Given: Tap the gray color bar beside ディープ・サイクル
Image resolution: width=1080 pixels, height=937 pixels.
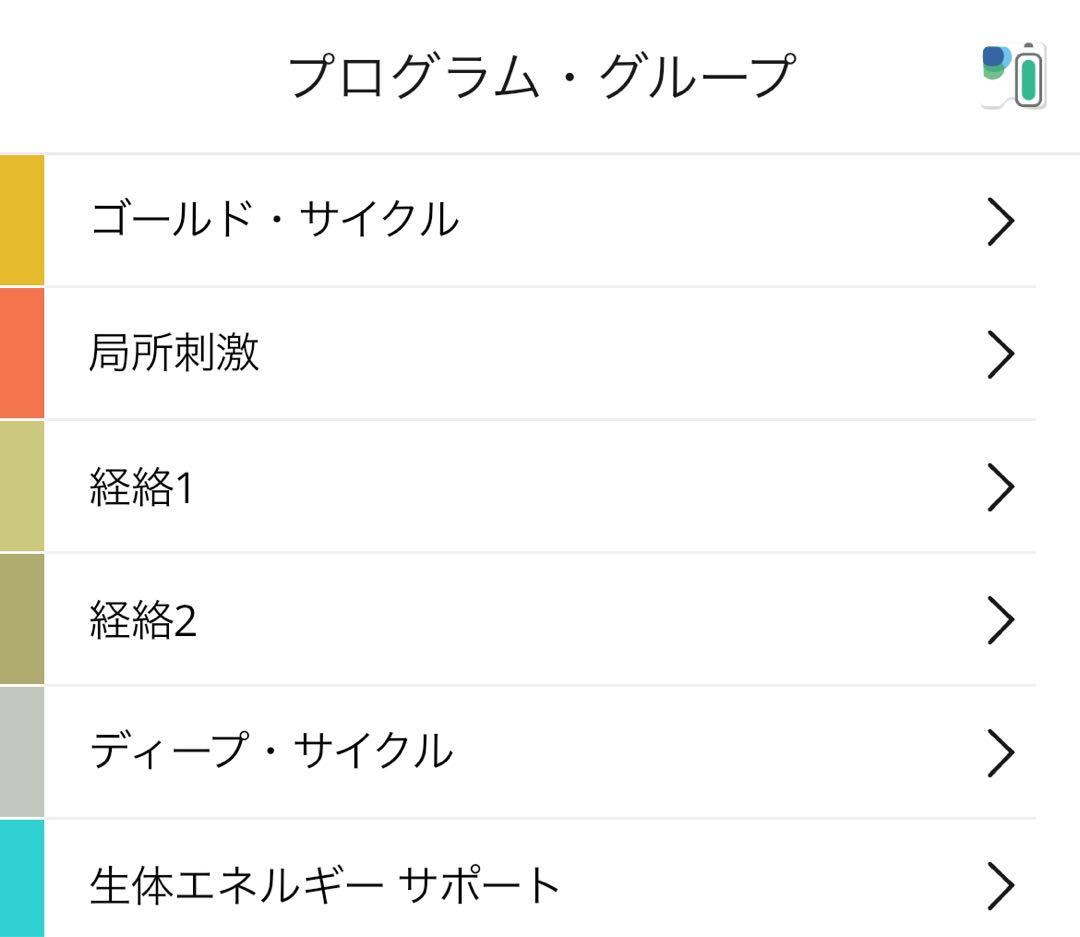Looking at the screenshot, I should (21, 752).
